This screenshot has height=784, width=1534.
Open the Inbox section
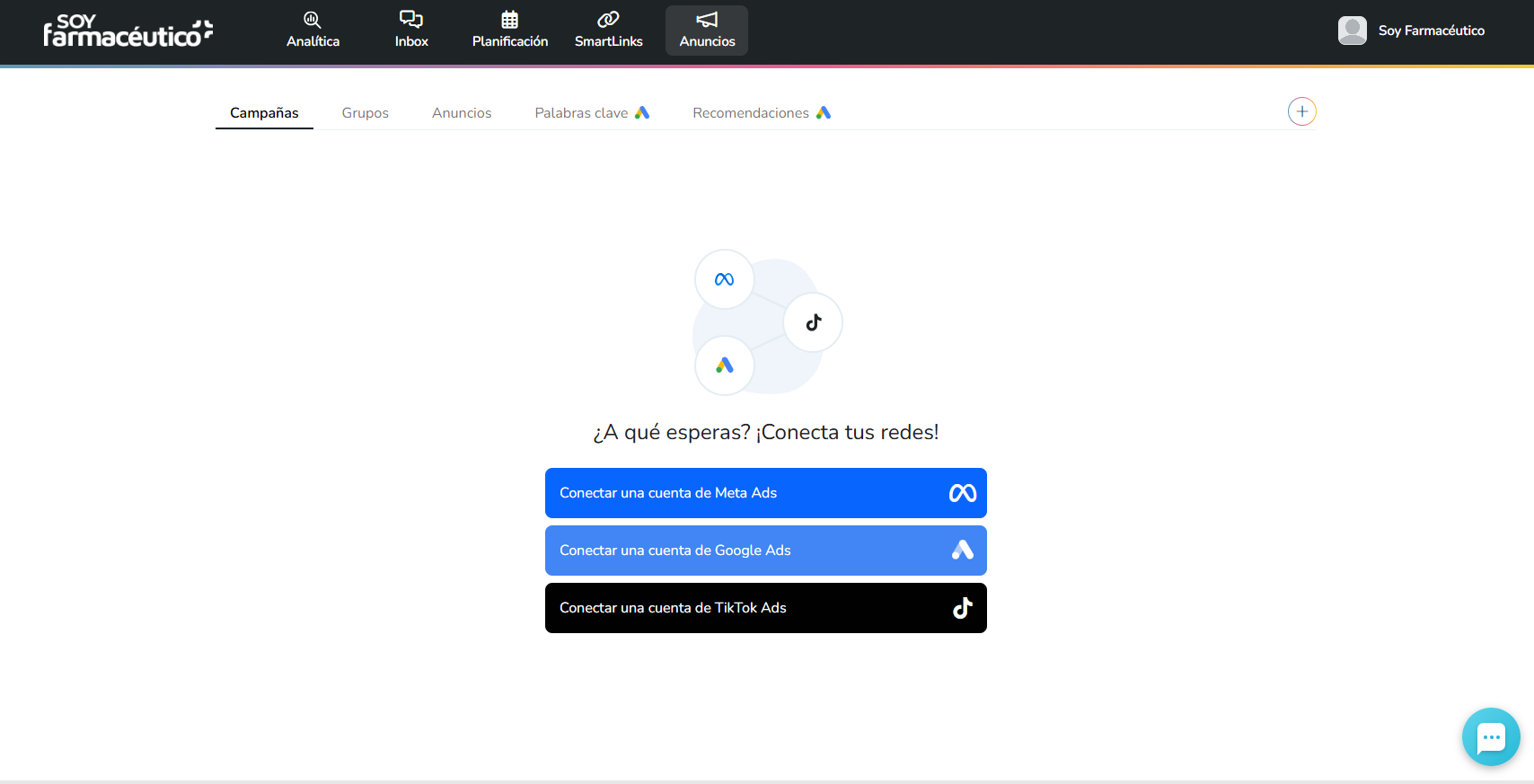(411, 31)
